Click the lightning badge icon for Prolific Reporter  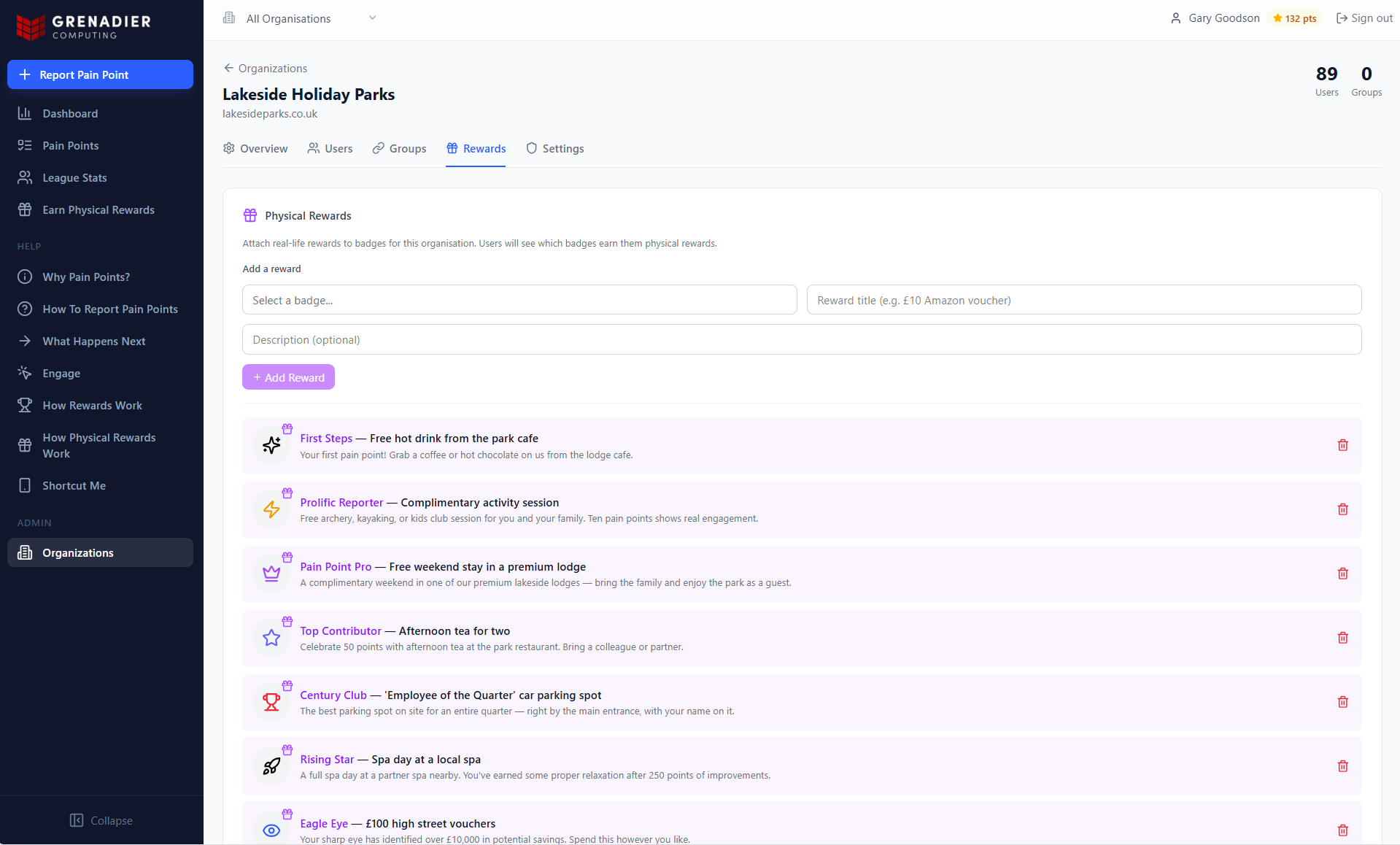coord(271,509)
